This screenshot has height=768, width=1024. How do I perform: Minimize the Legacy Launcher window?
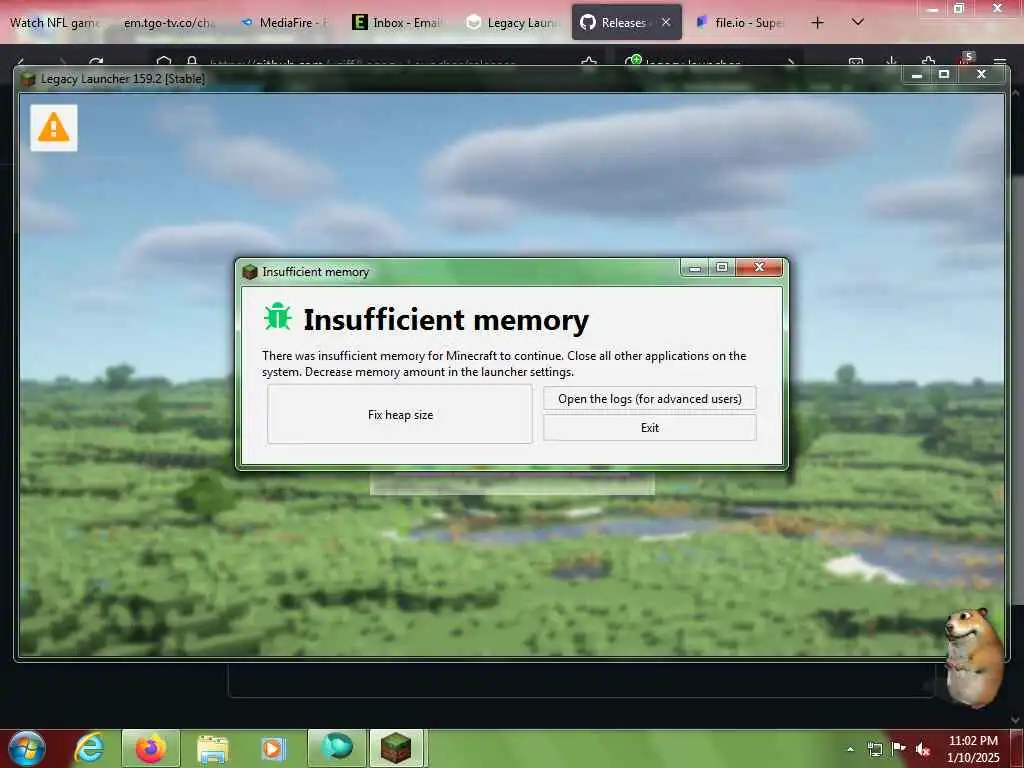917,74
